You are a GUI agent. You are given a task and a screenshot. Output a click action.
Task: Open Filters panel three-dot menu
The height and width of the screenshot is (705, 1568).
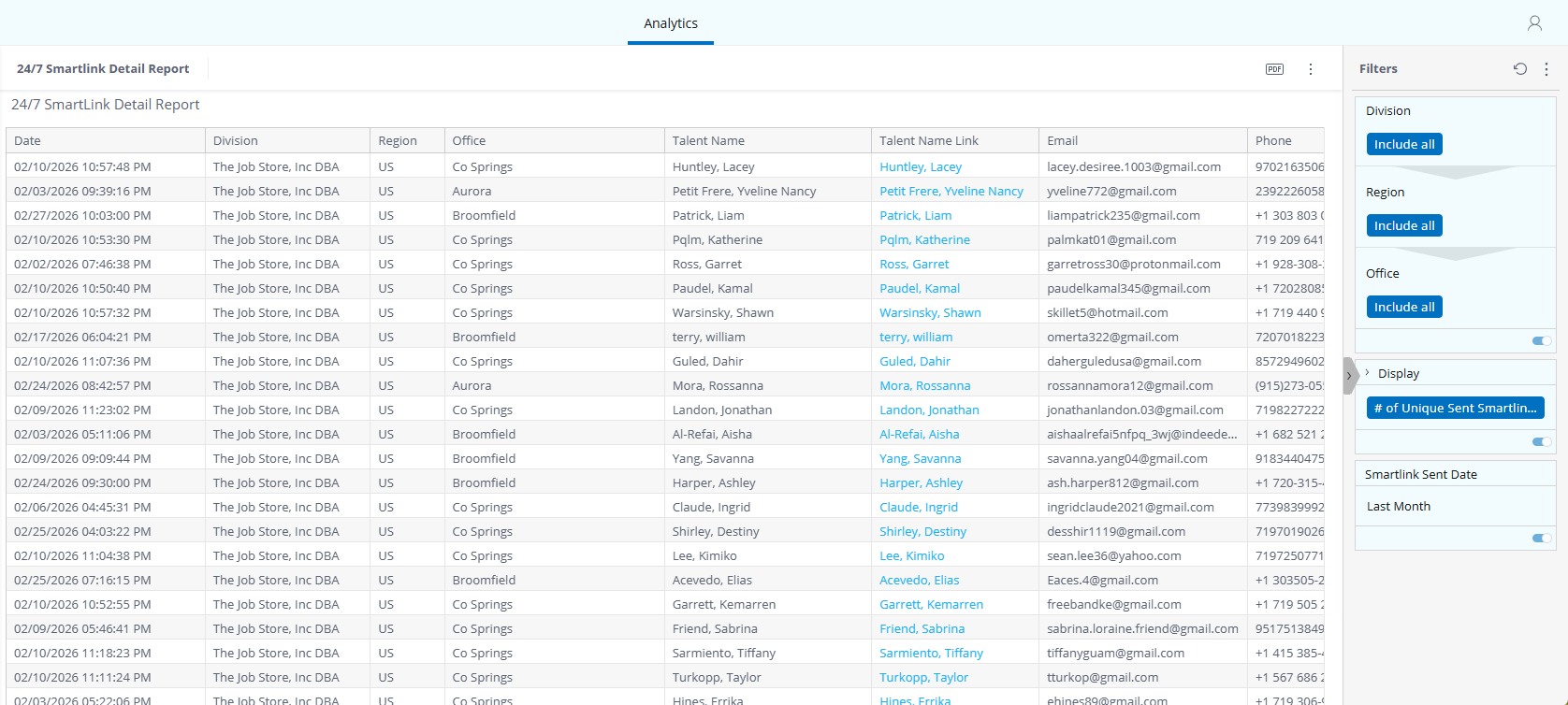coord(1546,68)
